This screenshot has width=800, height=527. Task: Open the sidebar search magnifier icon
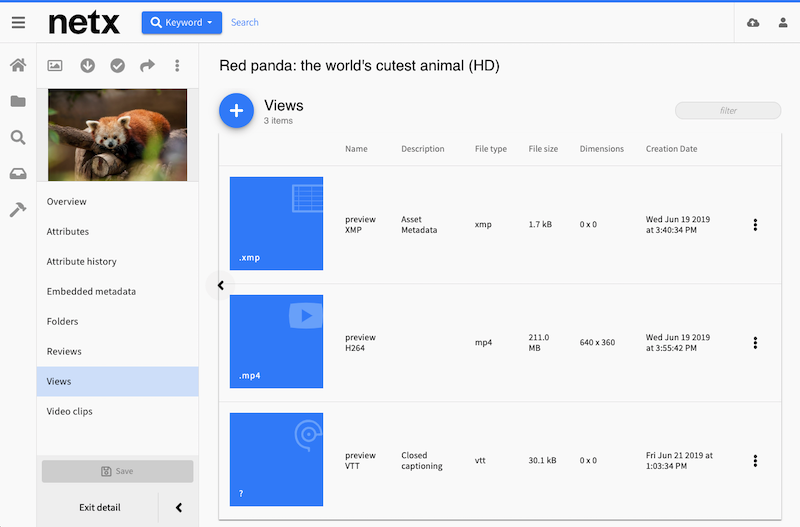coord(18,137)
